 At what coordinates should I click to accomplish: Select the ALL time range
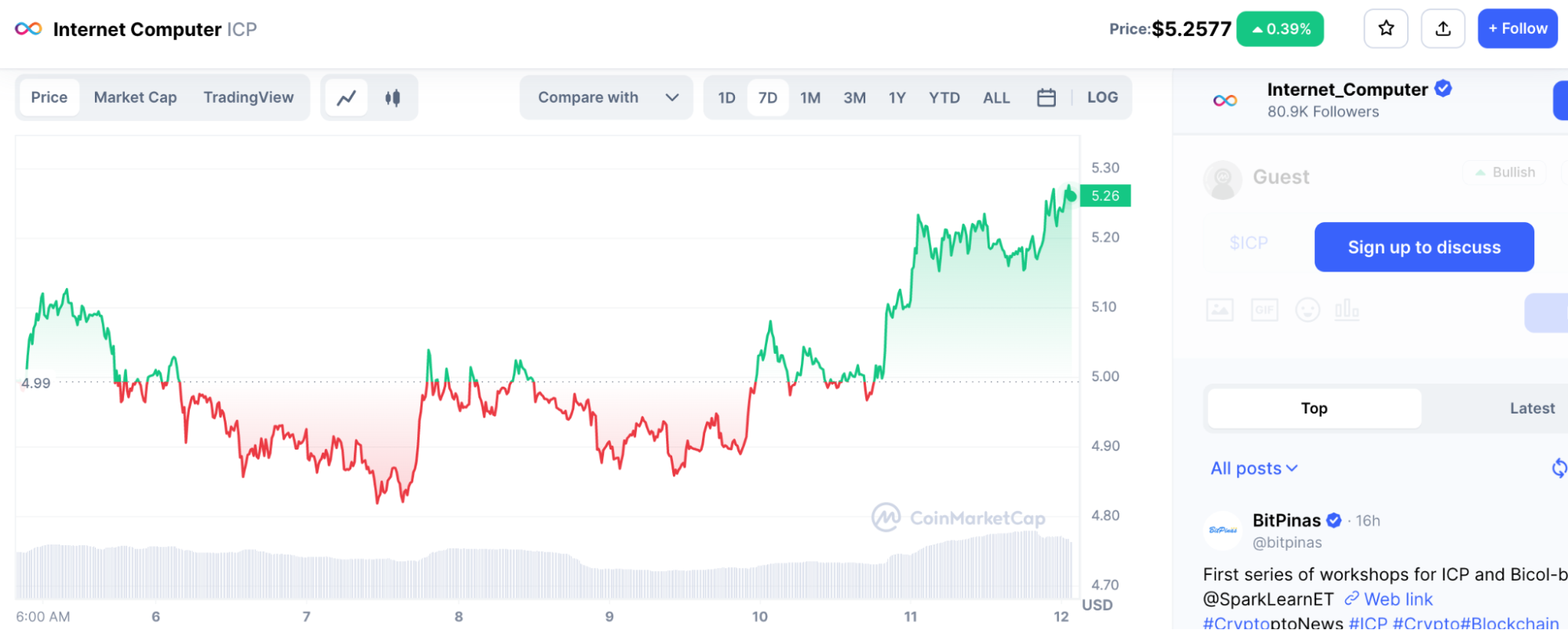click(996, 98)
